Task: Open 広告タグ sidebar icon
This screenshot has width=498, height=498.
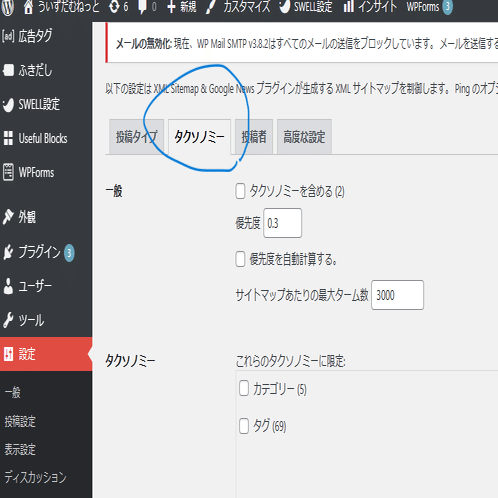Action: (8, 36)
